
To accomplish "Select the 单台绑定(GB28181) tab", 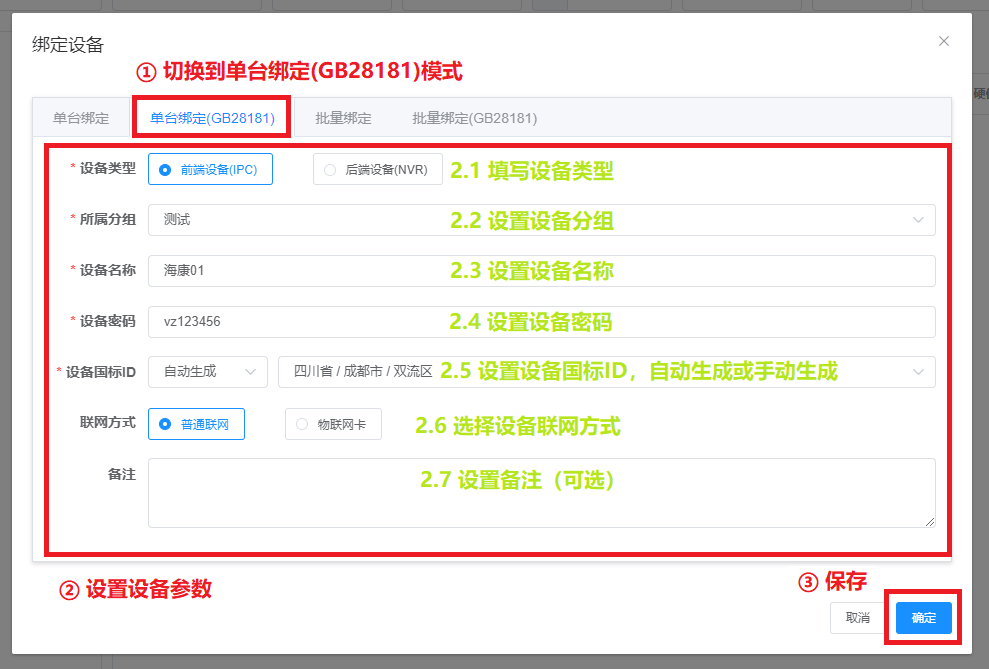I will tap(212, 118).
